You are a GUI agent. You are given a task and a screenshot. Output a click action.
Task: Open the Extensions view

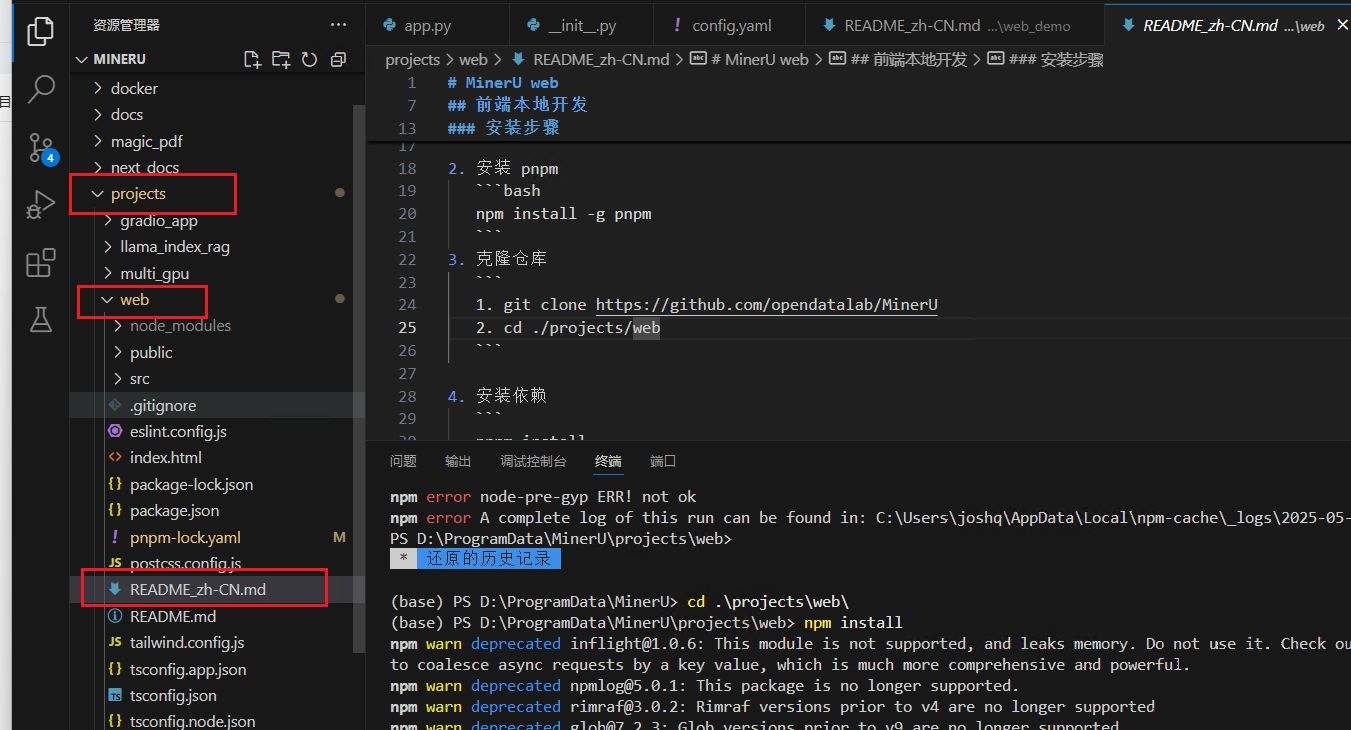point(41,263)
